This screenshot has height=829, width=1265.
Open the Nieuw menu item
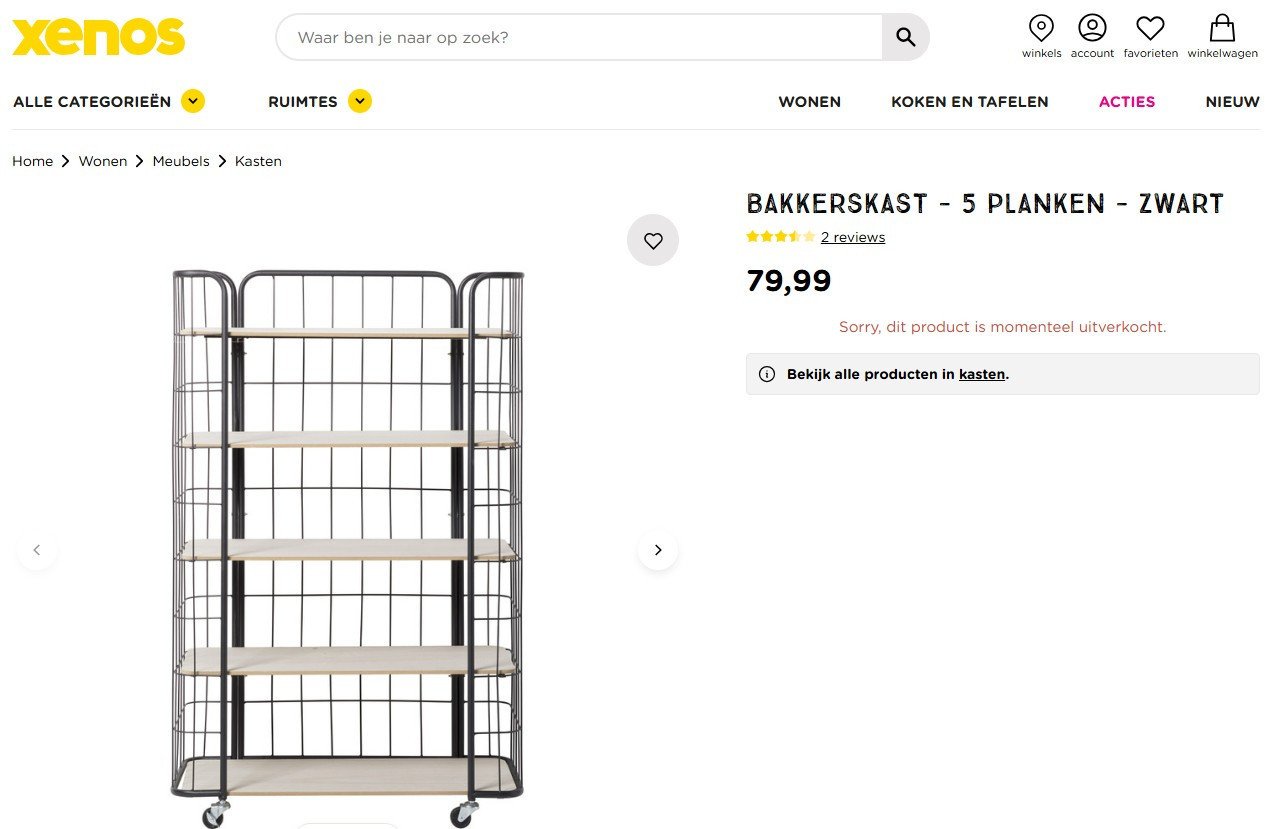click(x=1232, y=101)
